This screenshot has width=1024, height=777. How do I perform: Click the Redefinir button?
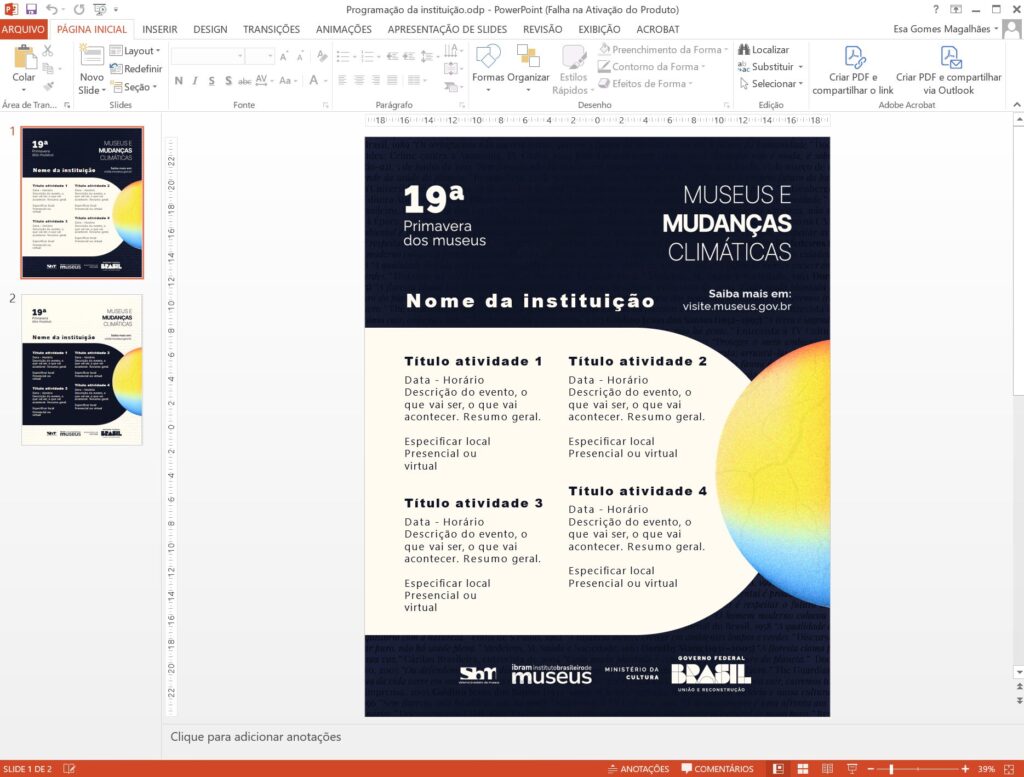click(135, 69)
